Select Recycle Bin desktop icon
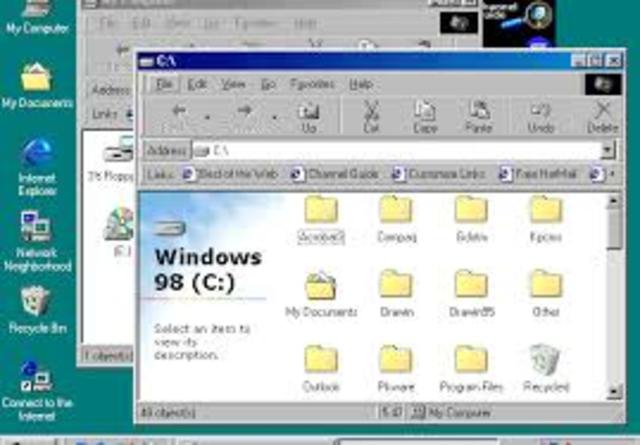This screenshot has height=445, width=640. [x=37, y=310]
